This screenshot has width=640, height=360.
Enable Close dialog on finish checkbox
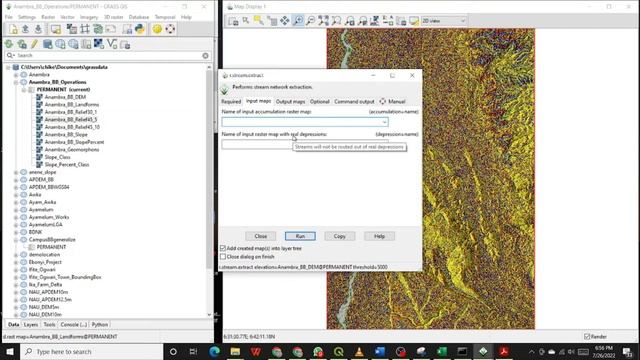[x=223, y=257]
